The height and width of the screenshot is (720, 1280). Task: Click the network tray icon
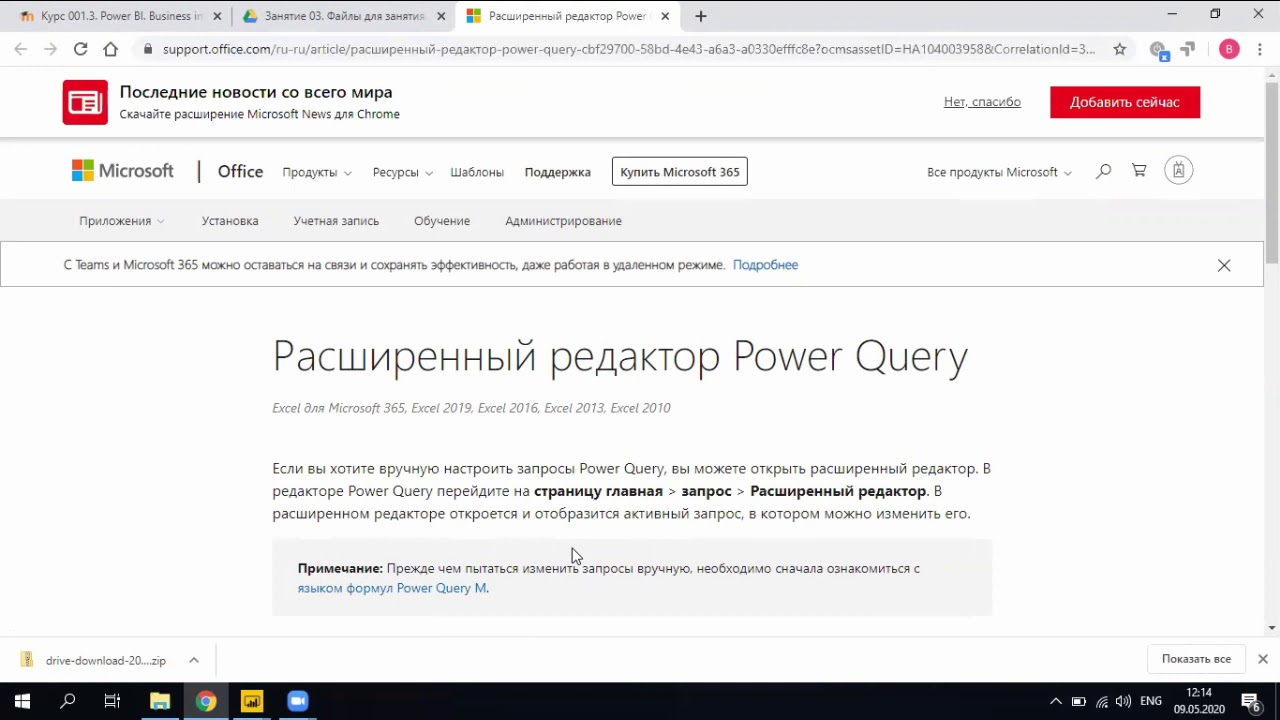click(x=1102, y=701)
